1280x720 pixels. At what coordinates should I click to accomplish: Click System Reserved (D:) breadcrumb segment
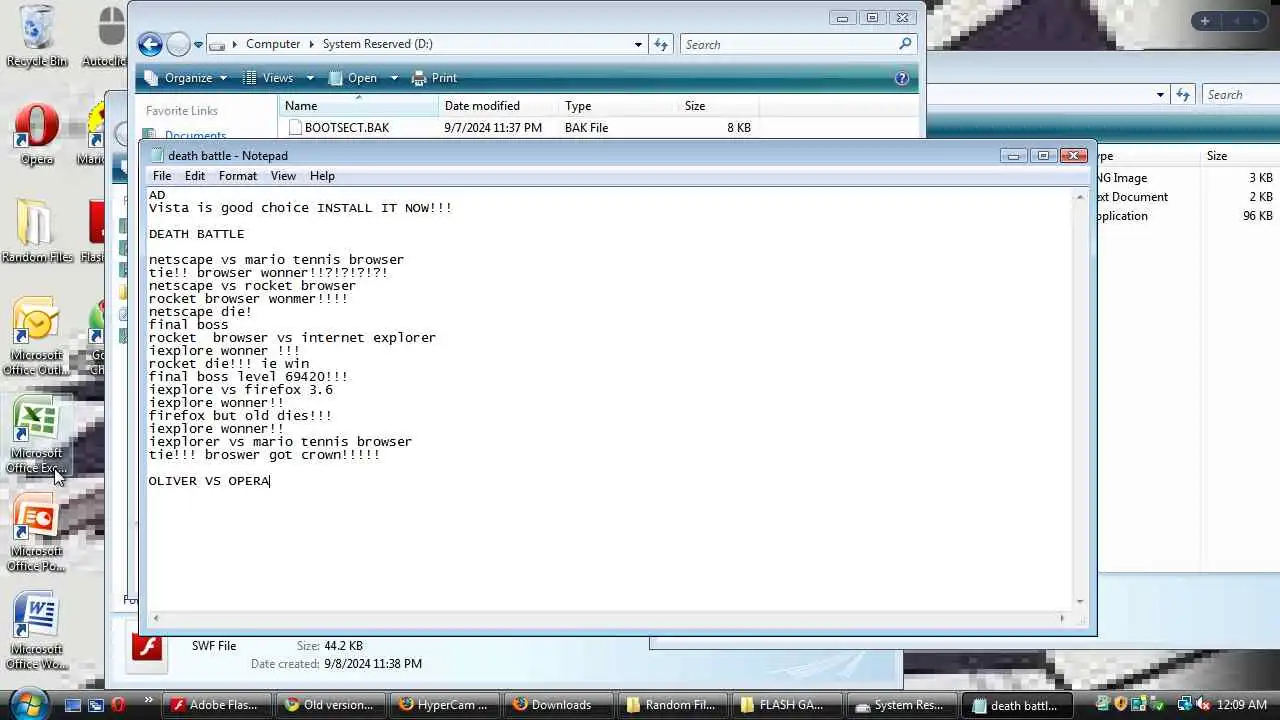[377, 44]
